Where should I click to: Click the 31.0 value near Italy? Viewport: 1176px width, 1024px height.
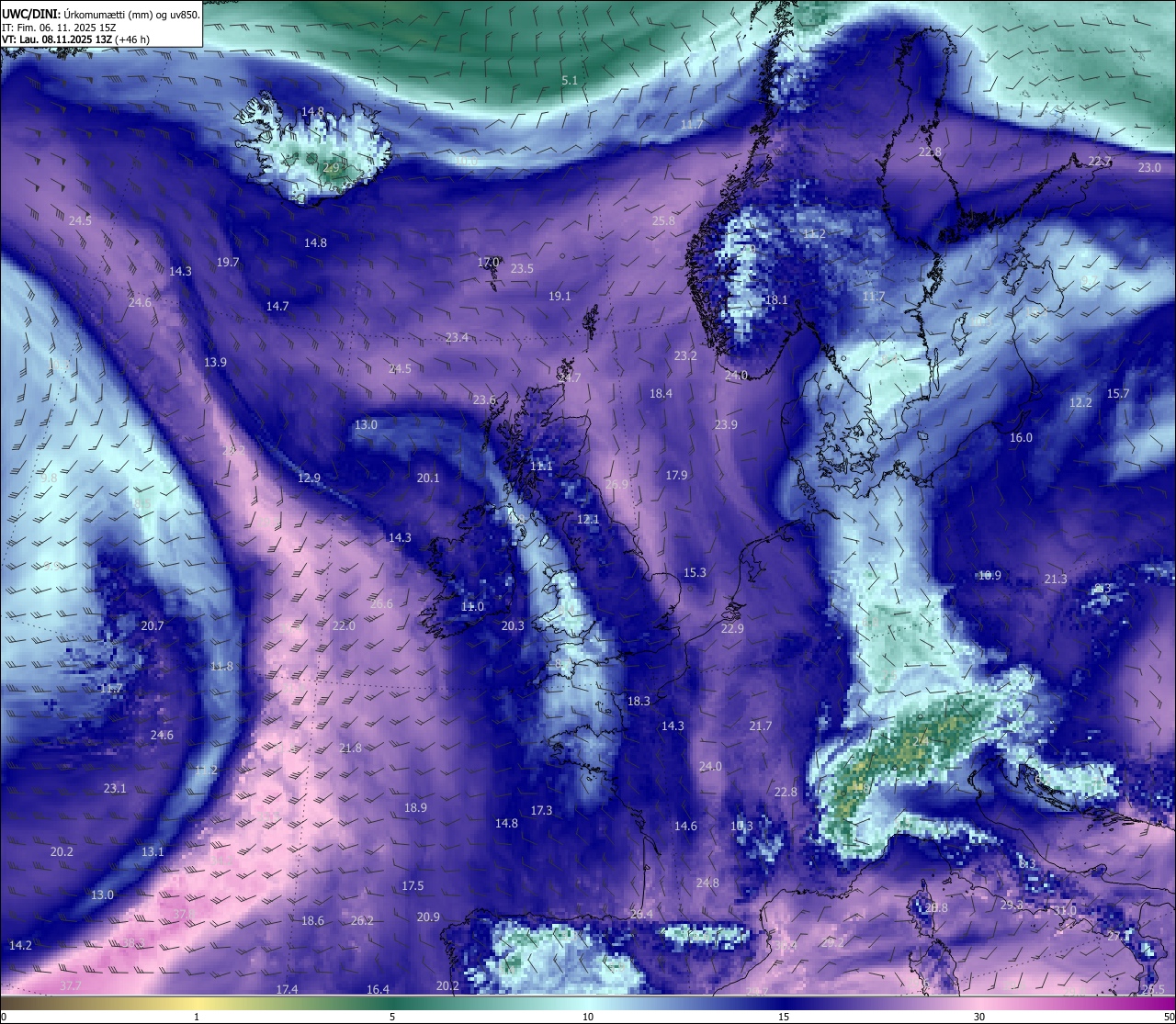tap(1065, 910)
